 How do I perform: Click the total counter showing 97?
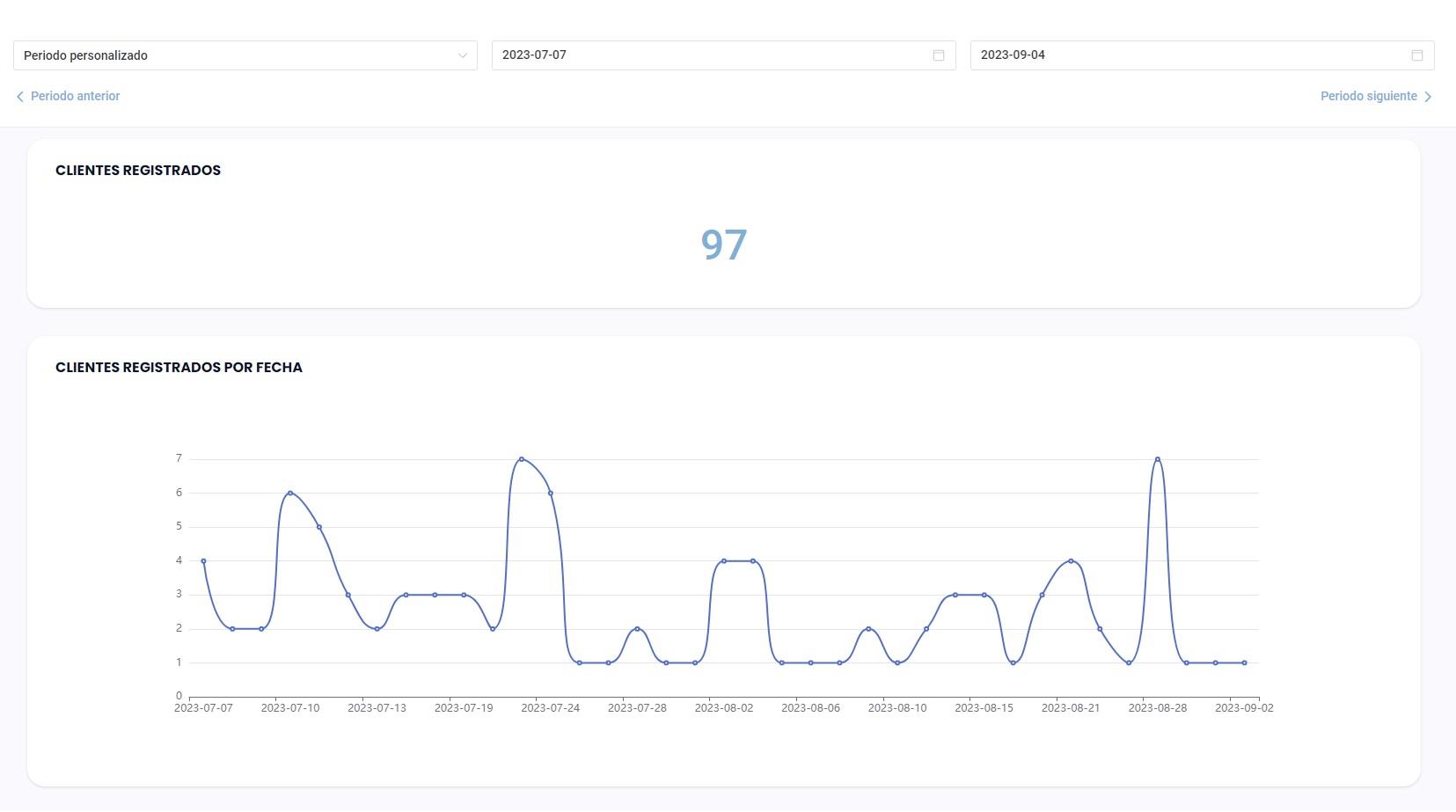tap(723, 245)
